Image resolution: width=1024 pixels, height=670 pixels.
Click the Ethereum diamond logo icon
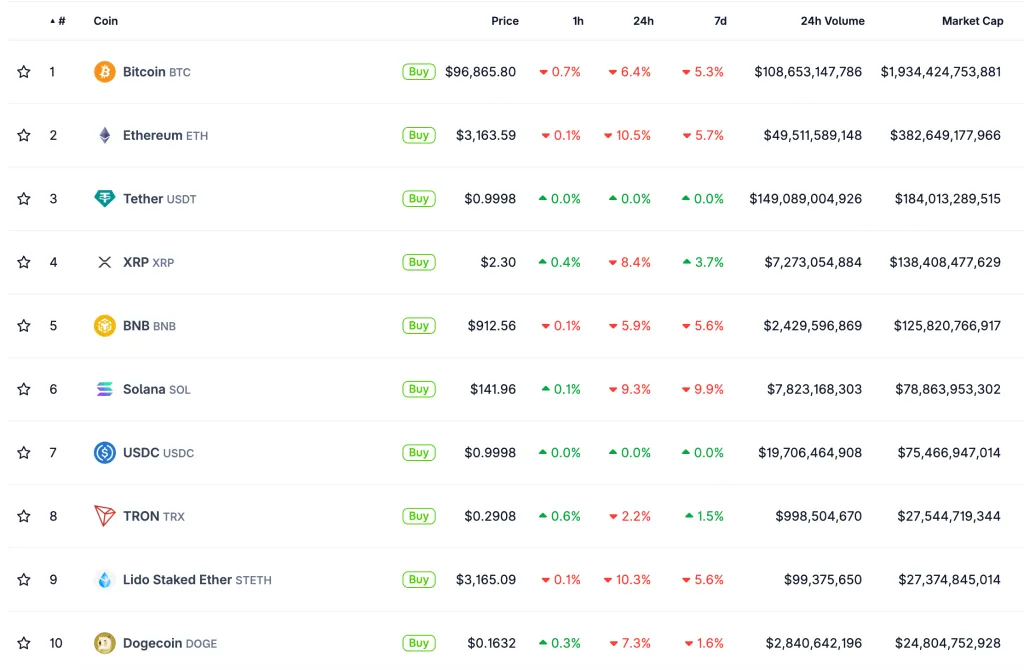(x=105, y=135)
